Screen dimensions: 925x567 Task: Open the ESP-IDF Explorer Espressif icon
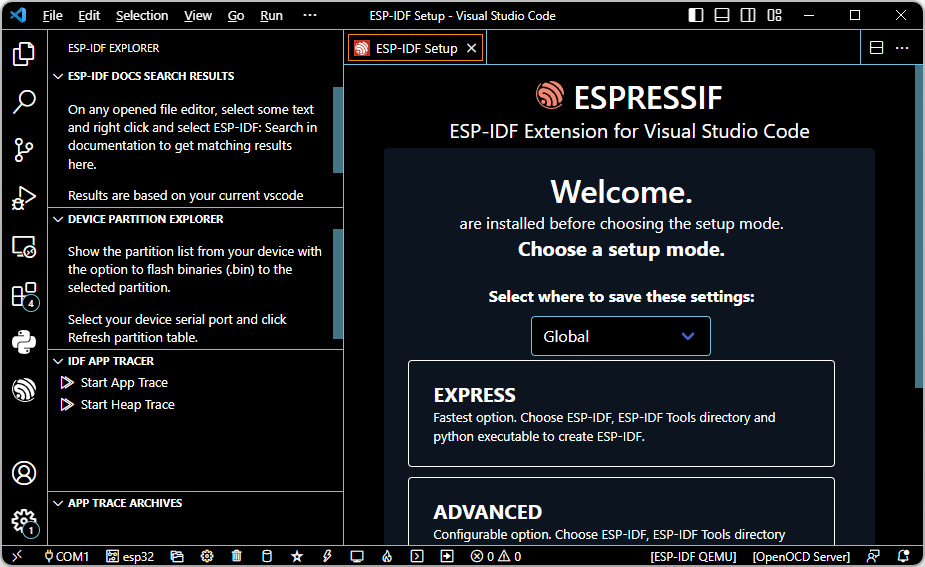(24, 390)
